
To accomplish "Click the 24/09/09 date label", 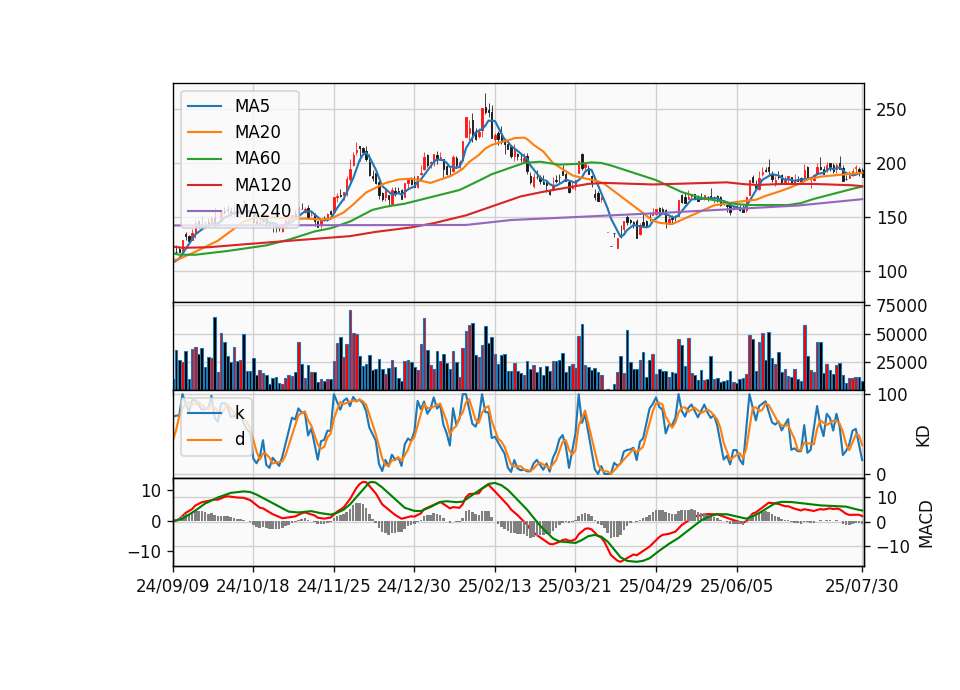I will [x=173, y=586].
